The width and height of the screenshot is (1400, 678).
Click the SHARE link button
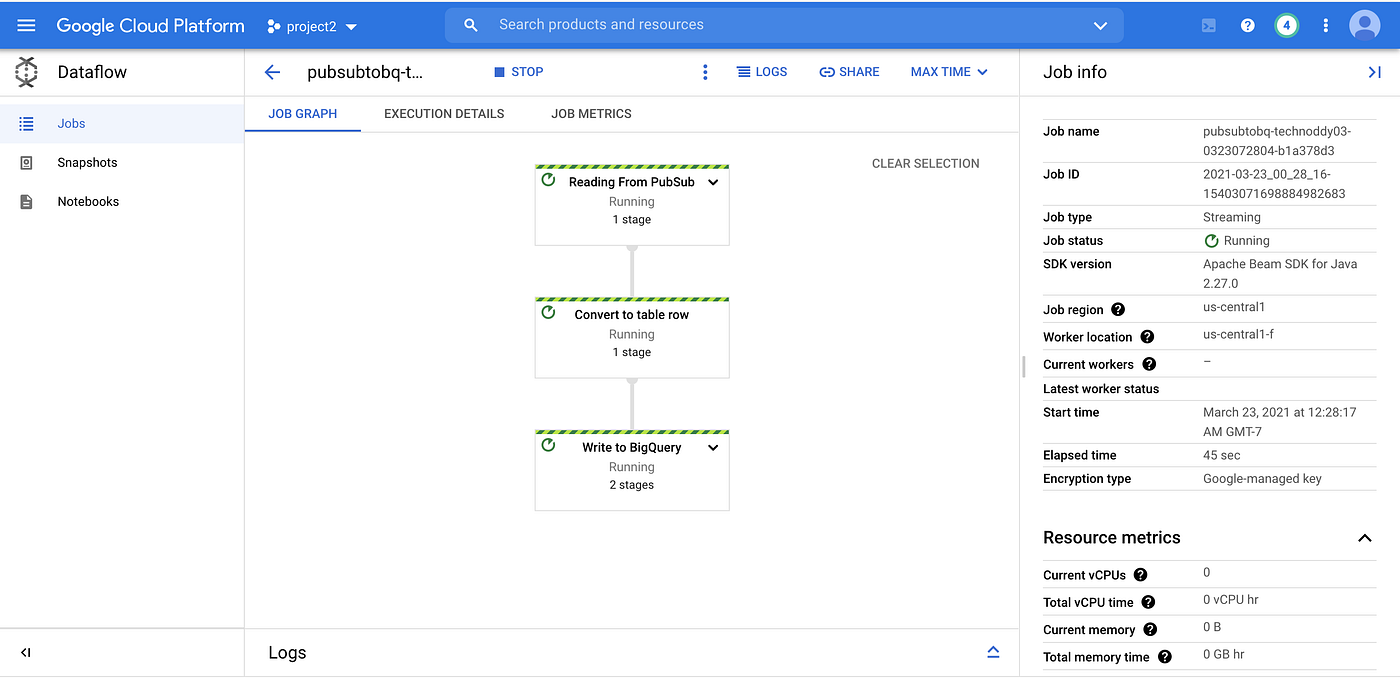pos(849,72)
